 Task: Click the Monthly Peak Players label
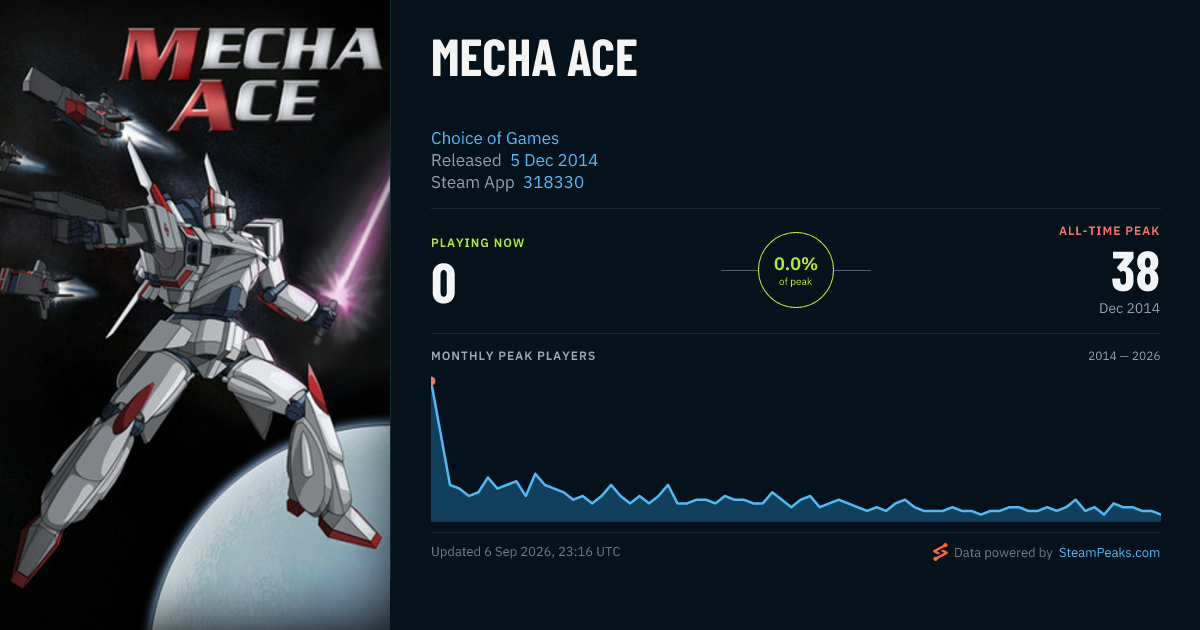(513, 356)
